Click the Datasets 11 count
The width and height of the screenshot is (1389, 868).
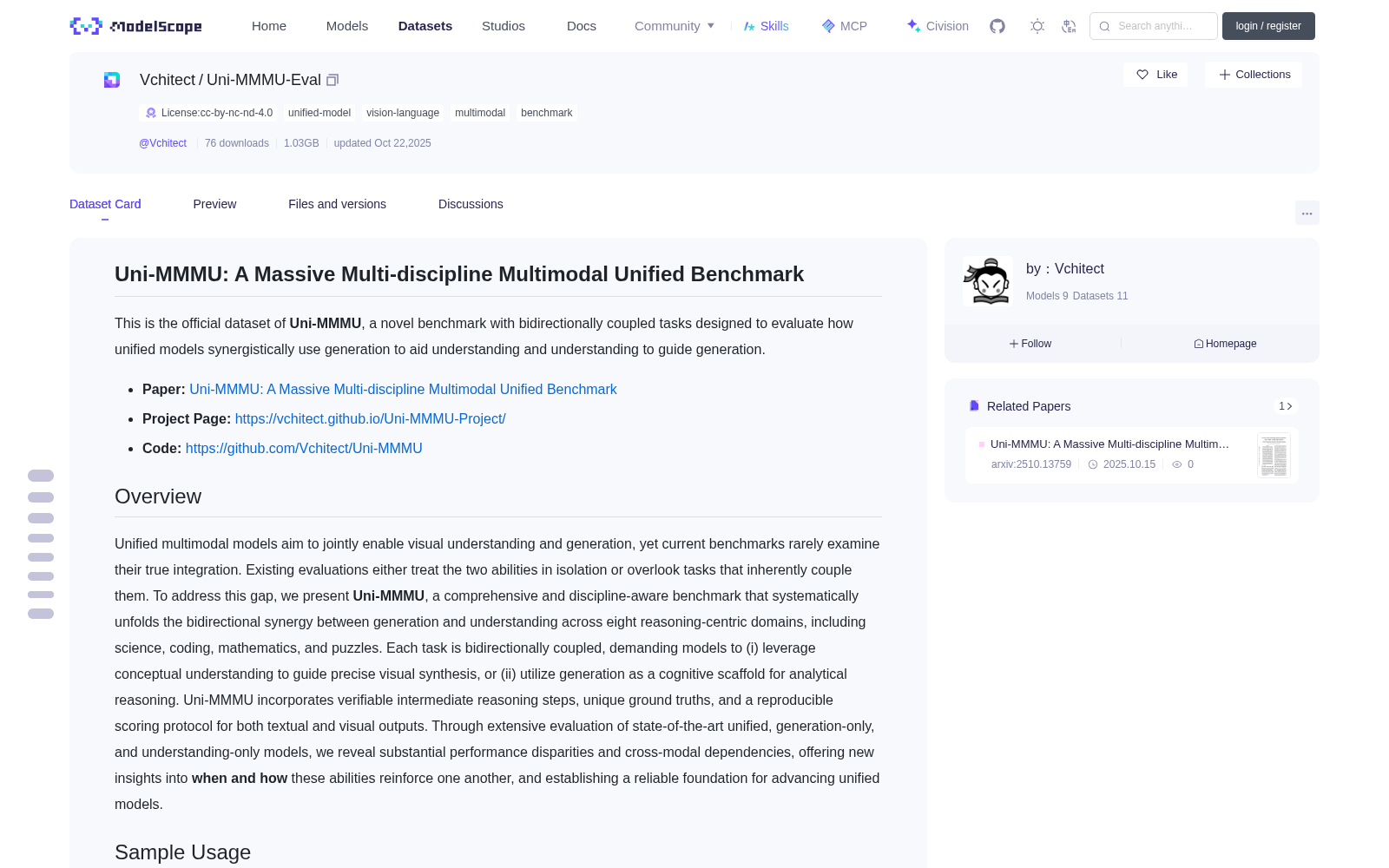tap(1100, 296)
